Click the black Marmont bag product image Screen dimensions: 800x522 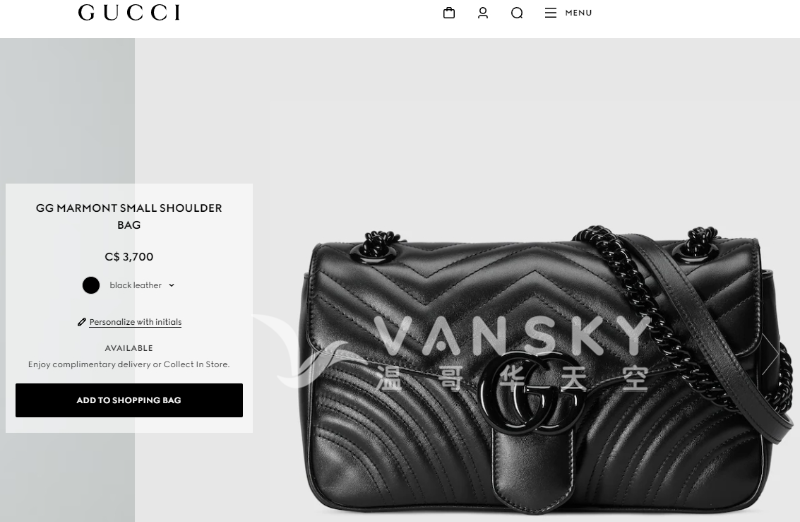click(x=546, y=370)
